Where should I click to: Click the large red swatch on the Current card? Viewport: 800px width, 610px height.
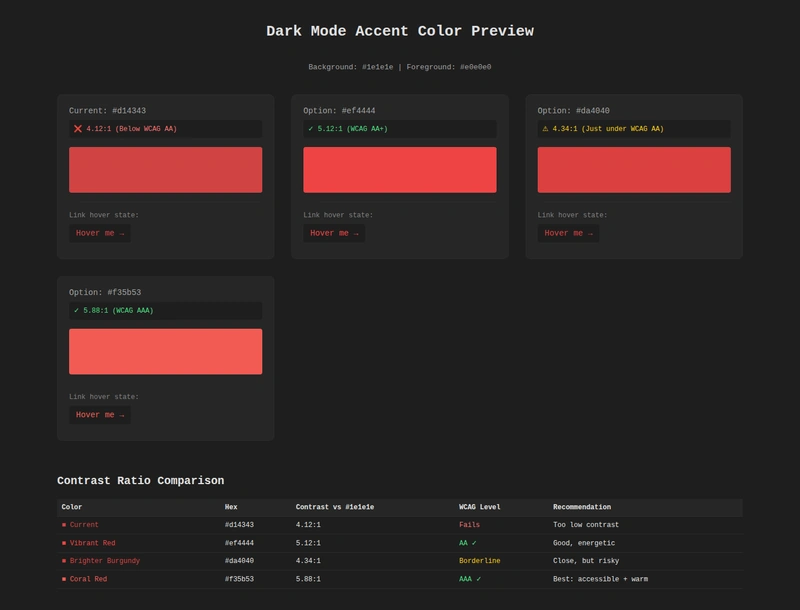166,169
